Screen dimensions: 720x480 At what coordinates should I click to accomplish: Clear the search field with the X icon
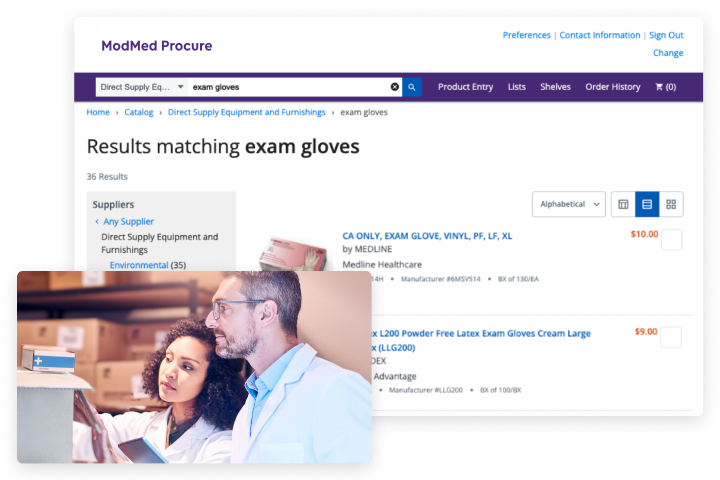(394, 87)
